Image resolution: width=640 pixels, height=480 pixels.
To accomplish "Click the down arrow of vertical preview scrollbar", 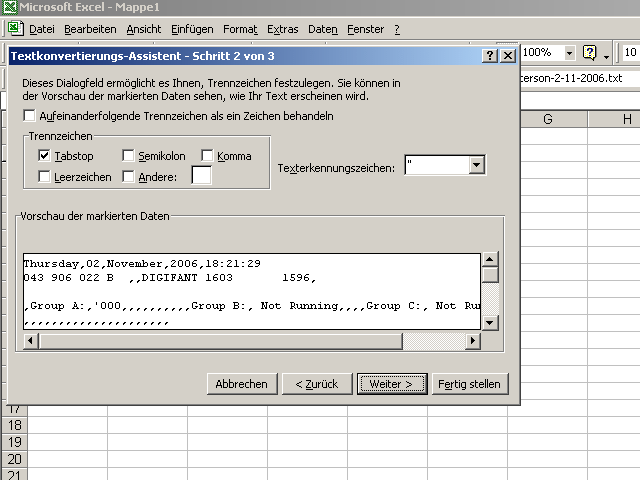I will 490,322.
